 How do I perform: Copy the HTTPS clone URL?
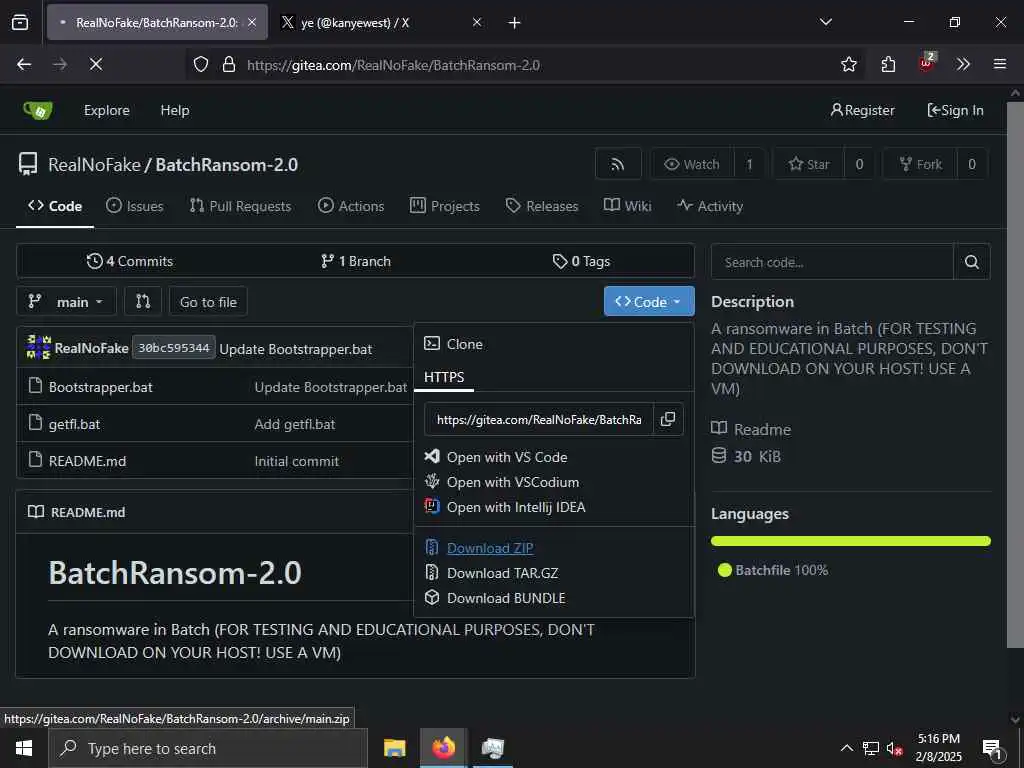point(667,419)
